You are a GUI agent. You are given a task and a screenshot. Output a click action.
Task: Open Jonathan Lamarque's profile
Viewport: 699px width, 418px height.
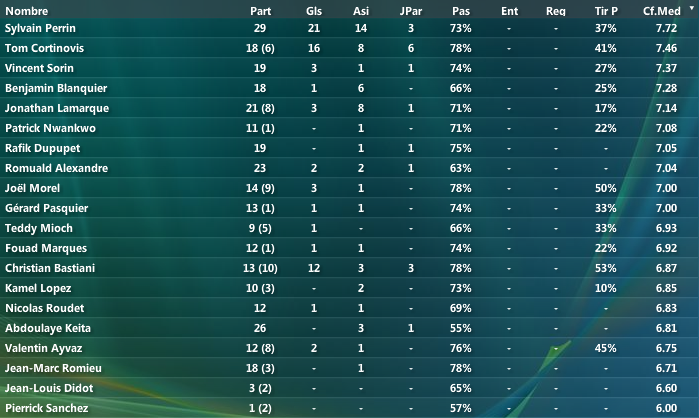click(57, 108)
